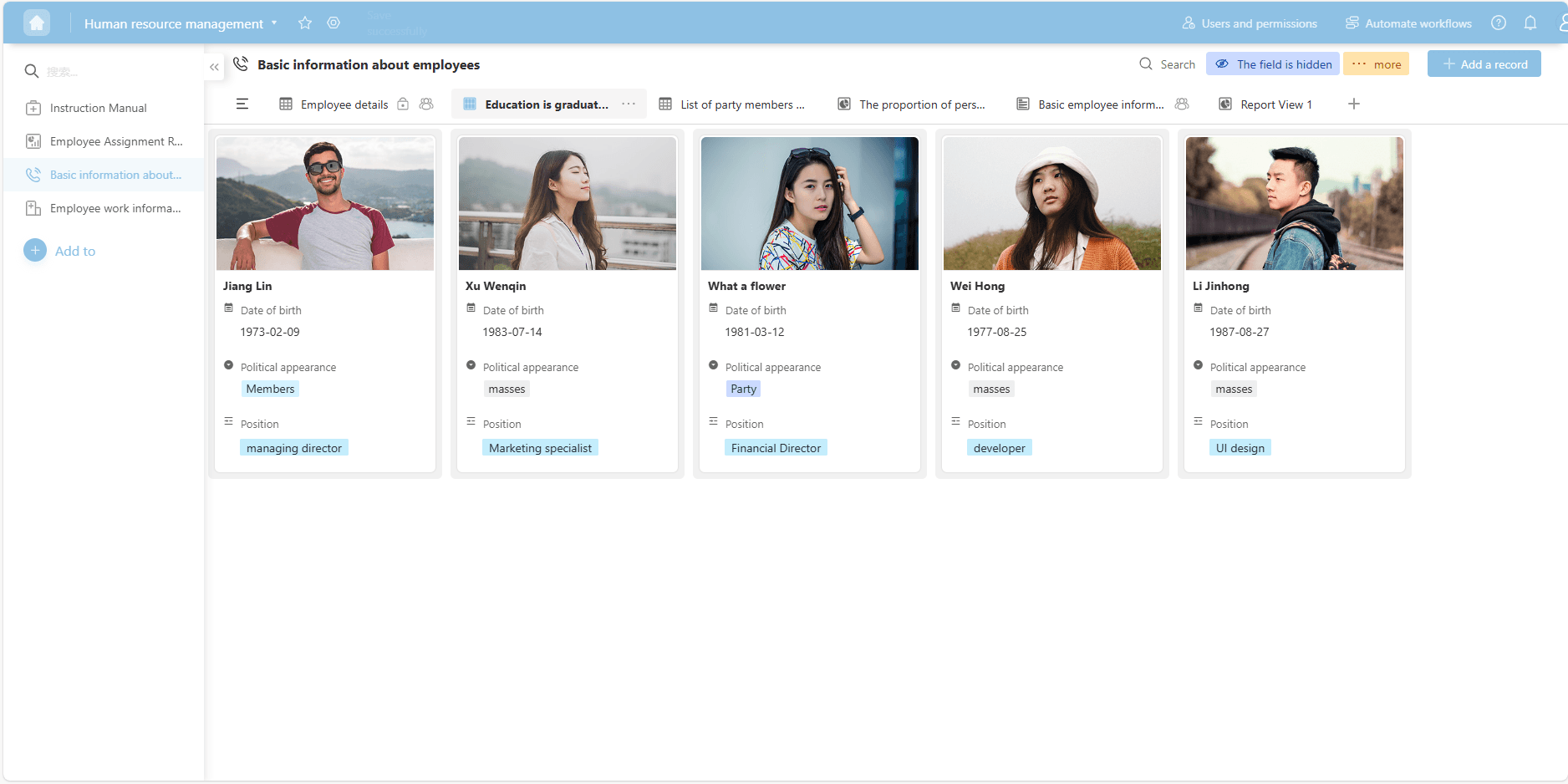Star the Human resource management app
The image size is (1568, 784).
pos(305,23)
